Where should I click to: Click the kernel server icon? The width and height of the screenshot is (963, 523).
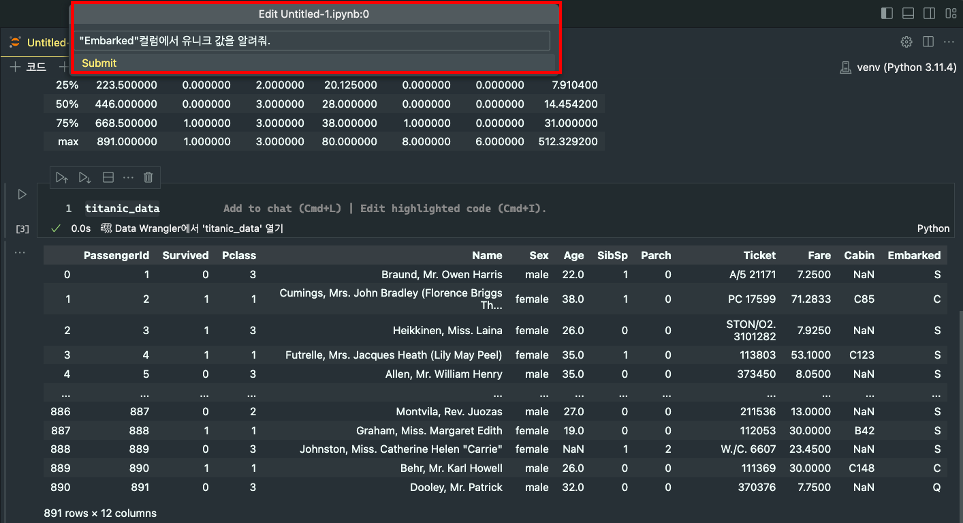[845, 68]
